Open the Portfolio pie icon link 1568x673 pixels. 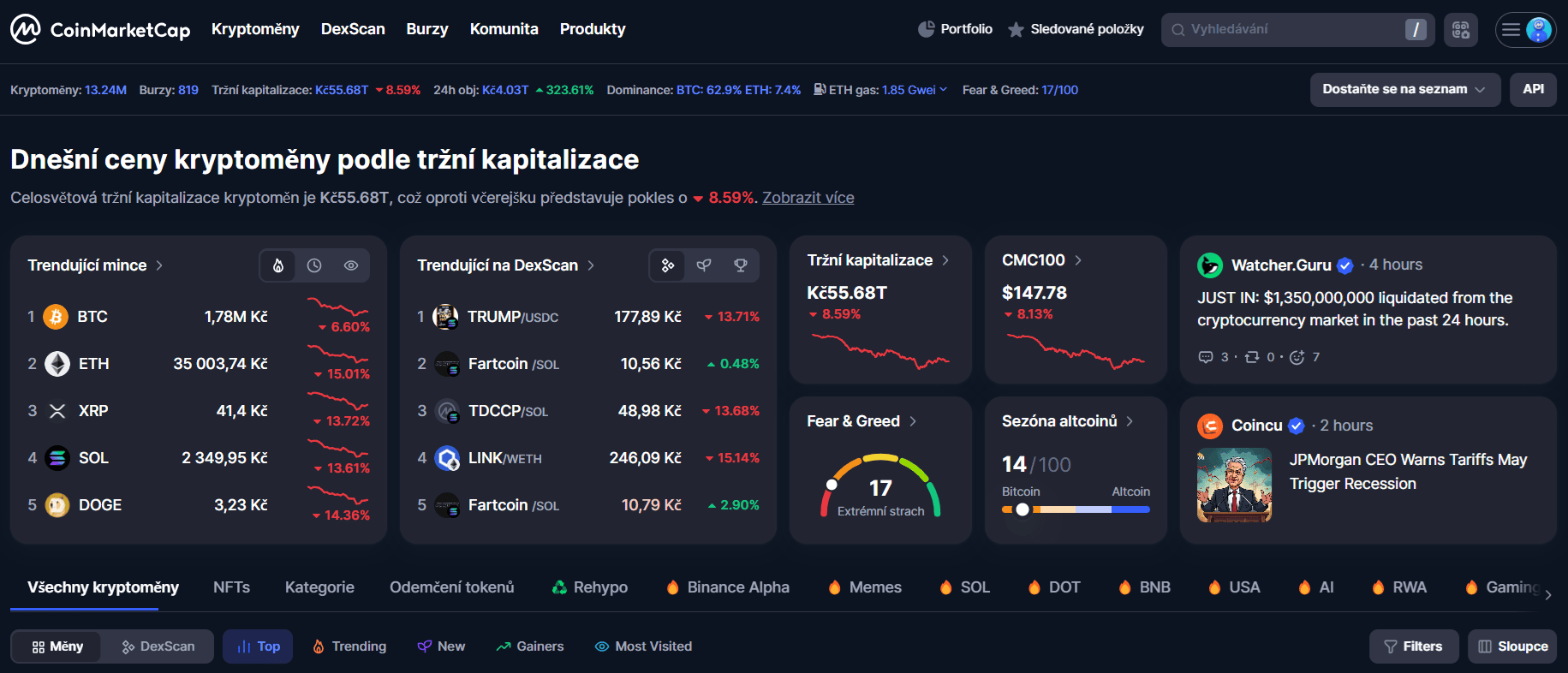point(926,29)
